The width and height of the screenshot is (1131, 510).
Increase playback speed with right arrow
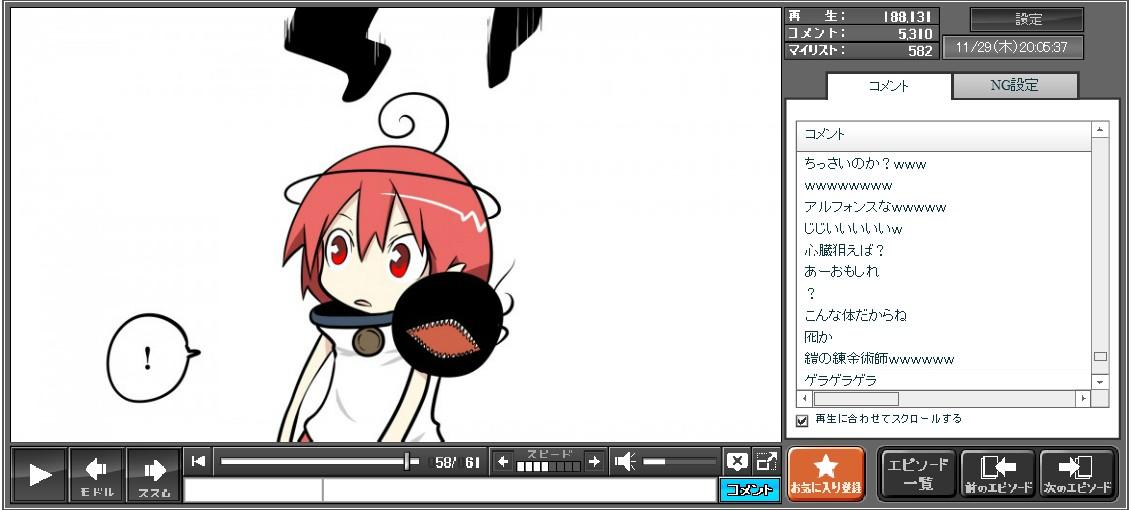[x=594, y=461]
